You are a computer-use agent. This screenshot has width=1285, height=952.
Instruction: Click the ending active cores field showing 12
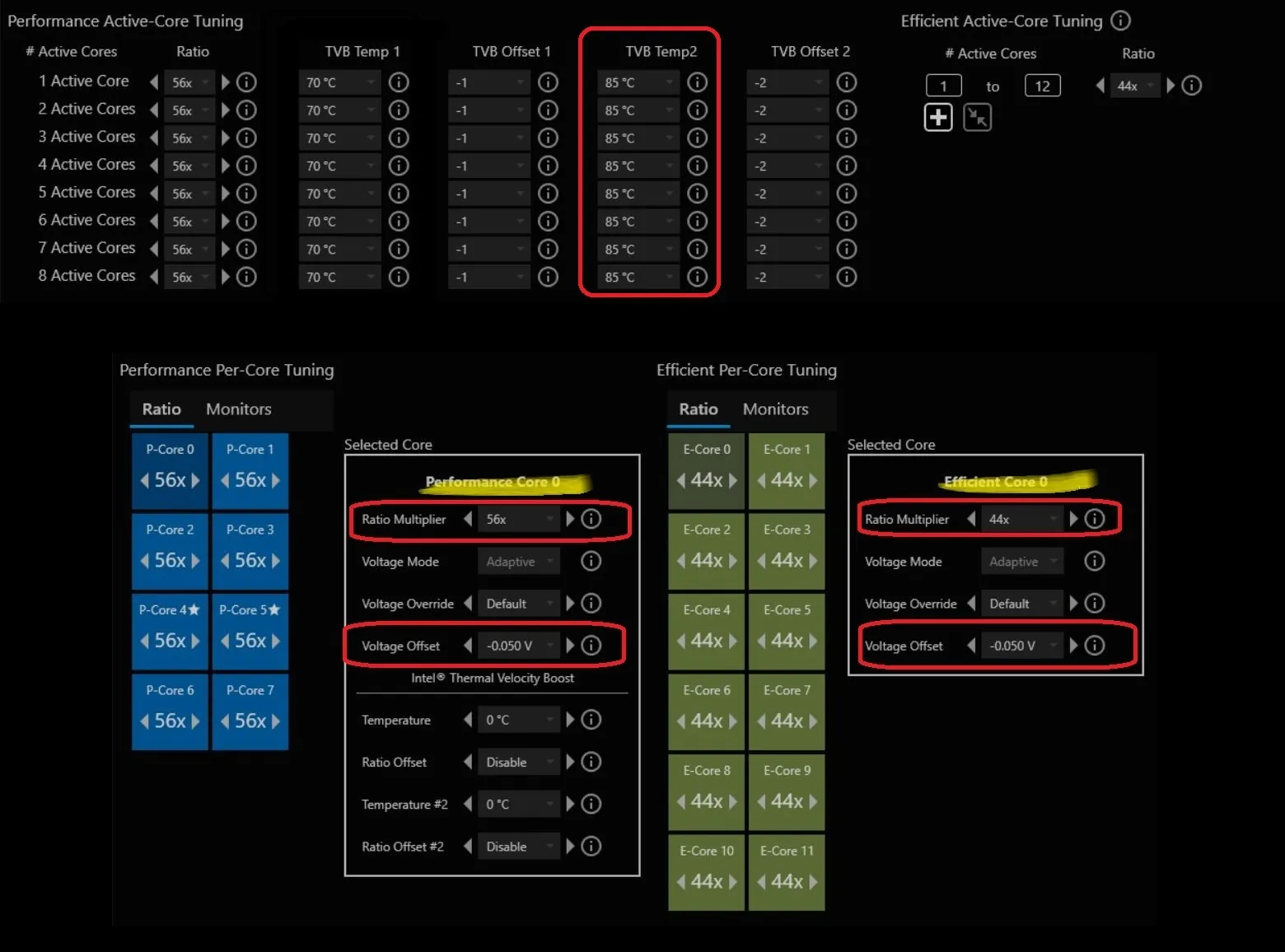(x=1042, y=86)
